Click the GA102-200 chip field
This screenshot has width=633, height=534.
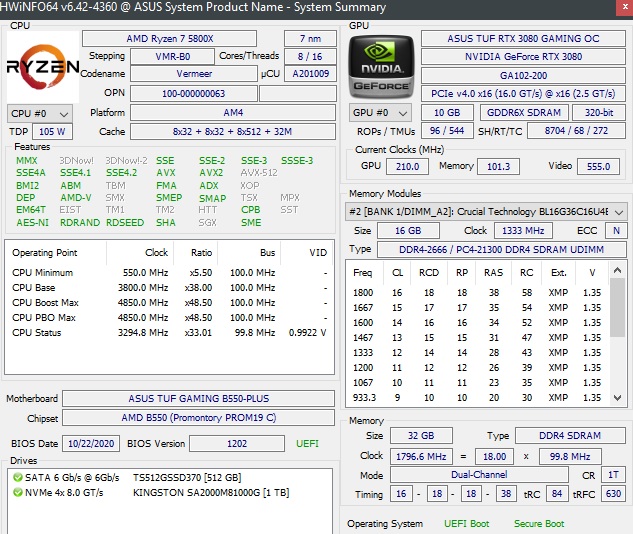(x=523, y=75)
